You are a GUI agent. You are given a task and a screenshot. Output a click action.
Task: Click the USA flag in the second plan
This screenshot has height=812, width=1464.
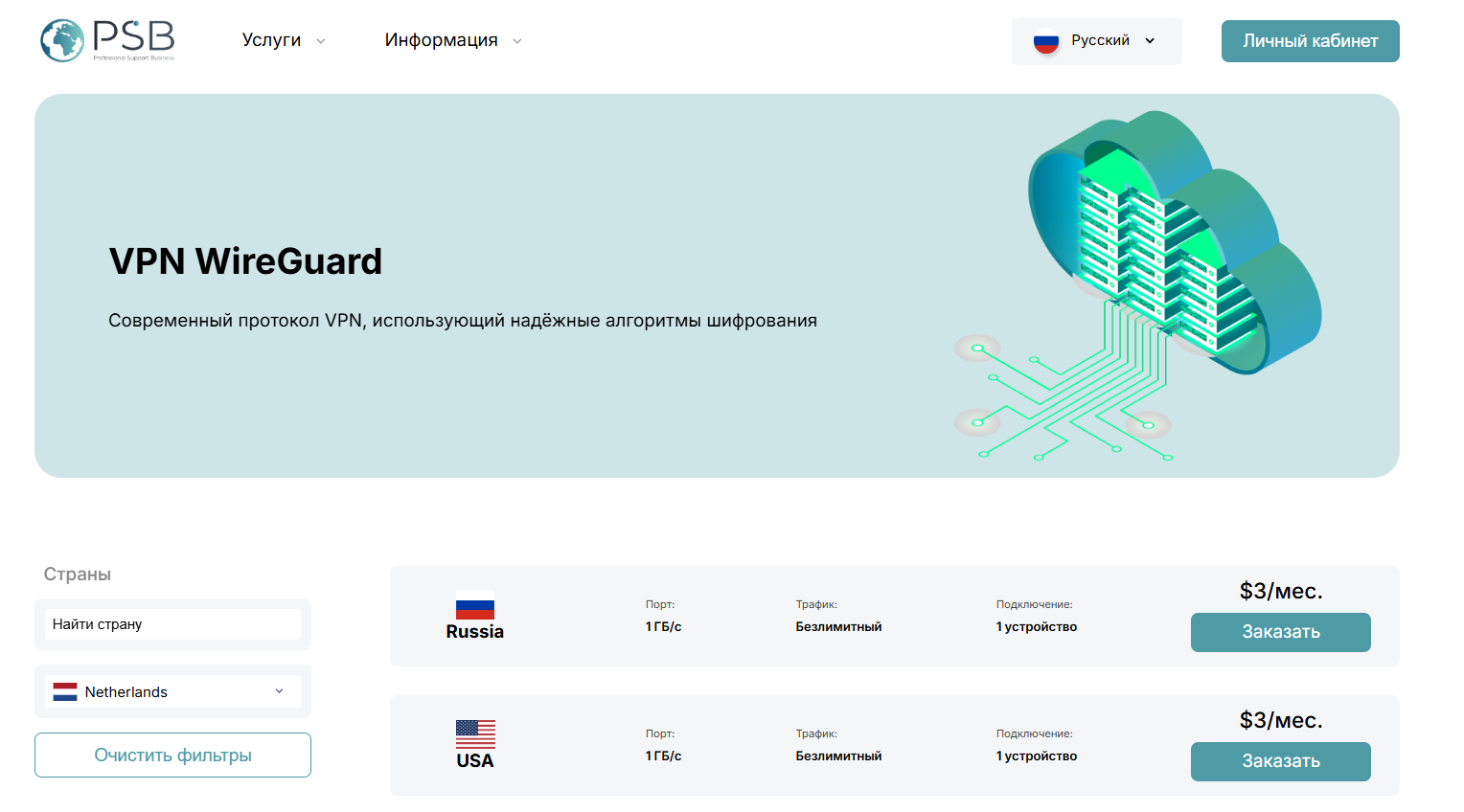pos(475,733)
